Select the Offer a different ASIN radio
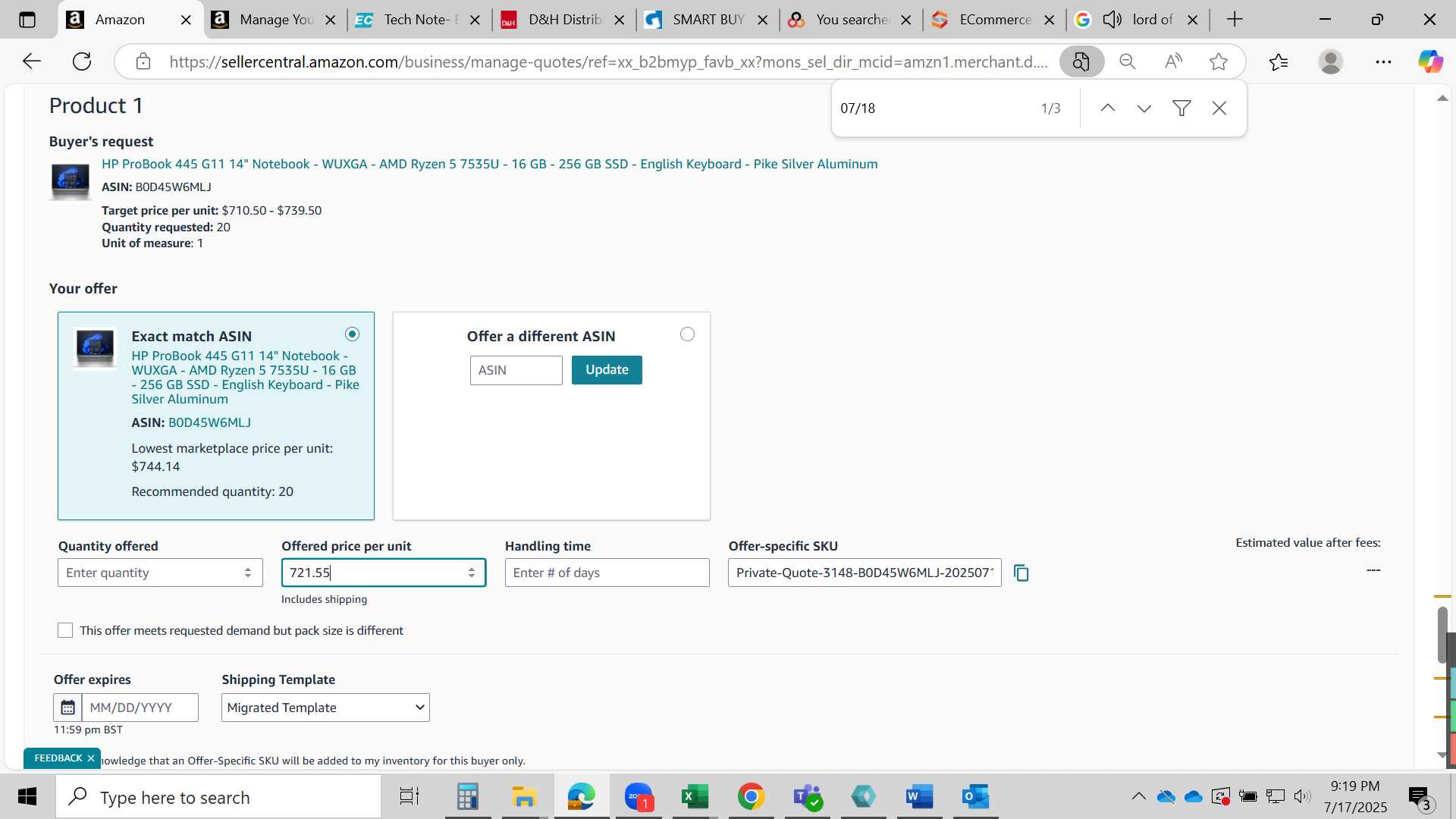 (x=687, y=334)
